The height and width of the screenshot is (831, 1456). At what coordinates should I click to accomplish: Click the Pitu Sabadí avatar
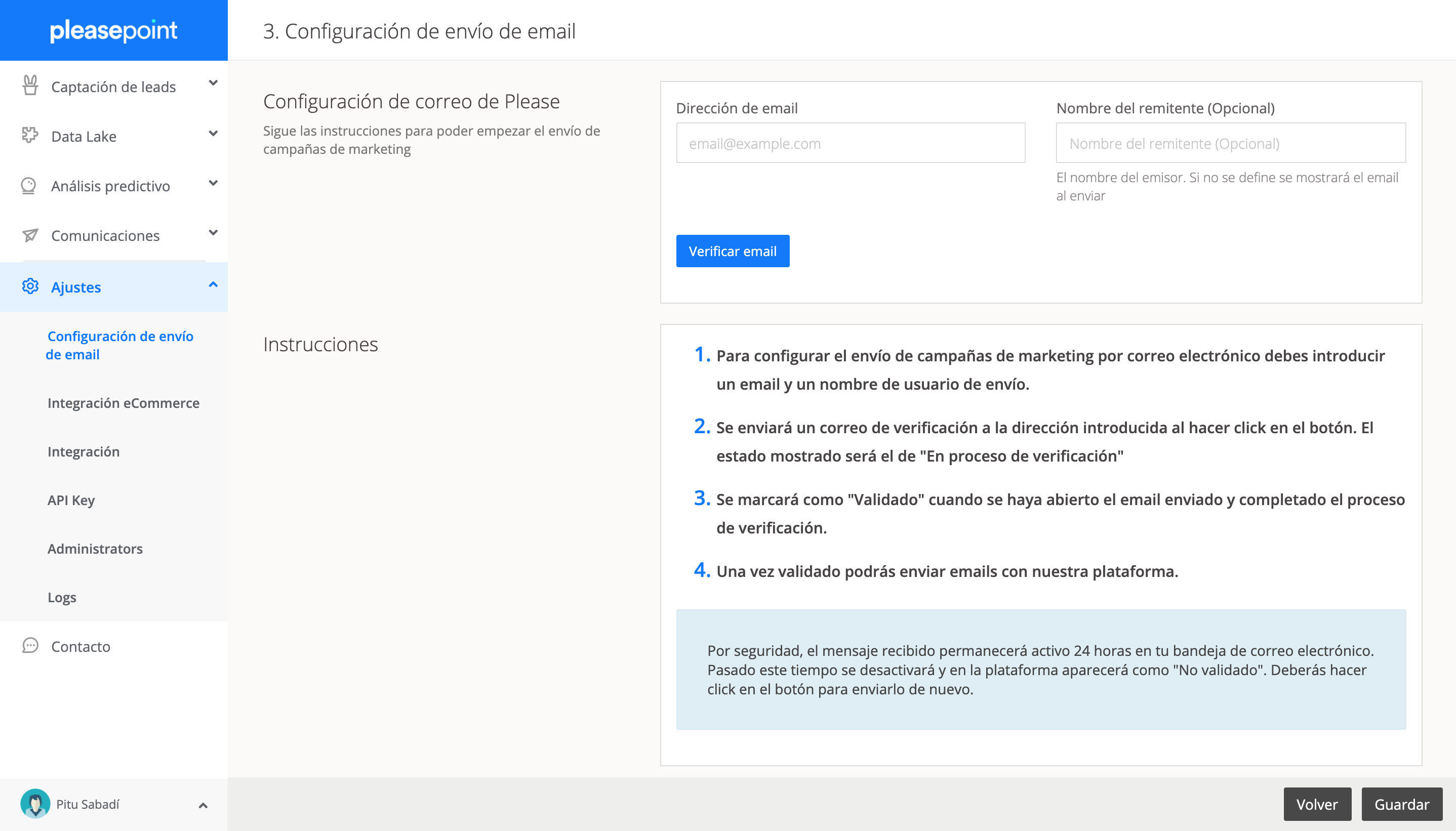[x=35, y=804]
